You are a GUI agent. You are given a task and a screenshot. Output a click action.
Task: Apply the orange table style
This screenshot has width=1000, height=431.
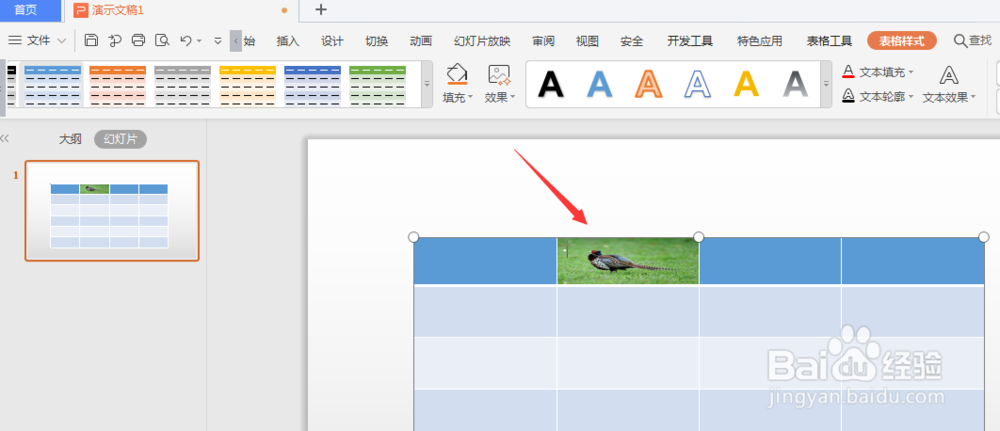tap(117, 84)
